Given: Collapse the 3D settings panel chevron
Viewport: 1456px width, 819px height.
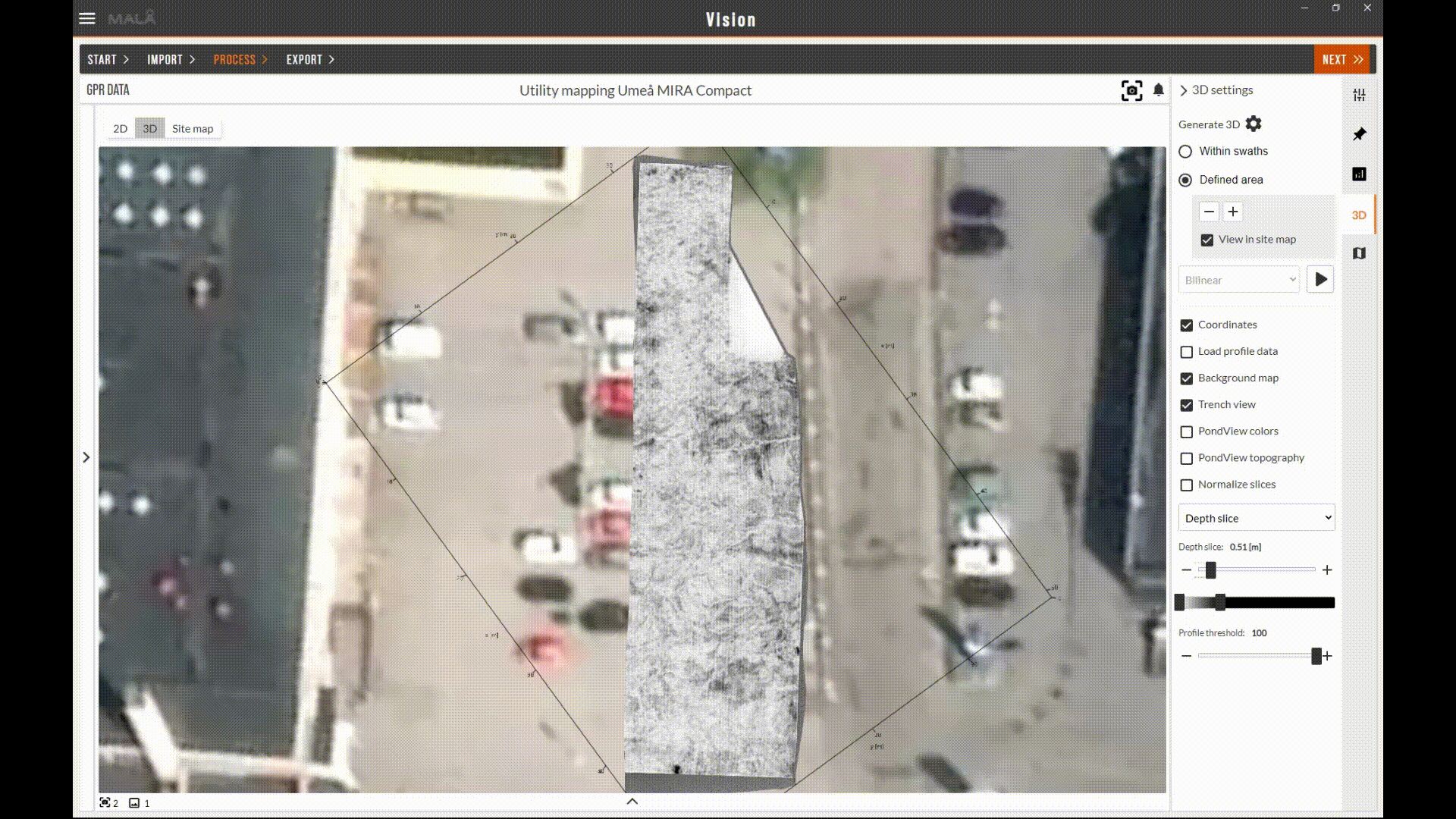Looking at the screenshot, I should click(x=1184, y=90).
